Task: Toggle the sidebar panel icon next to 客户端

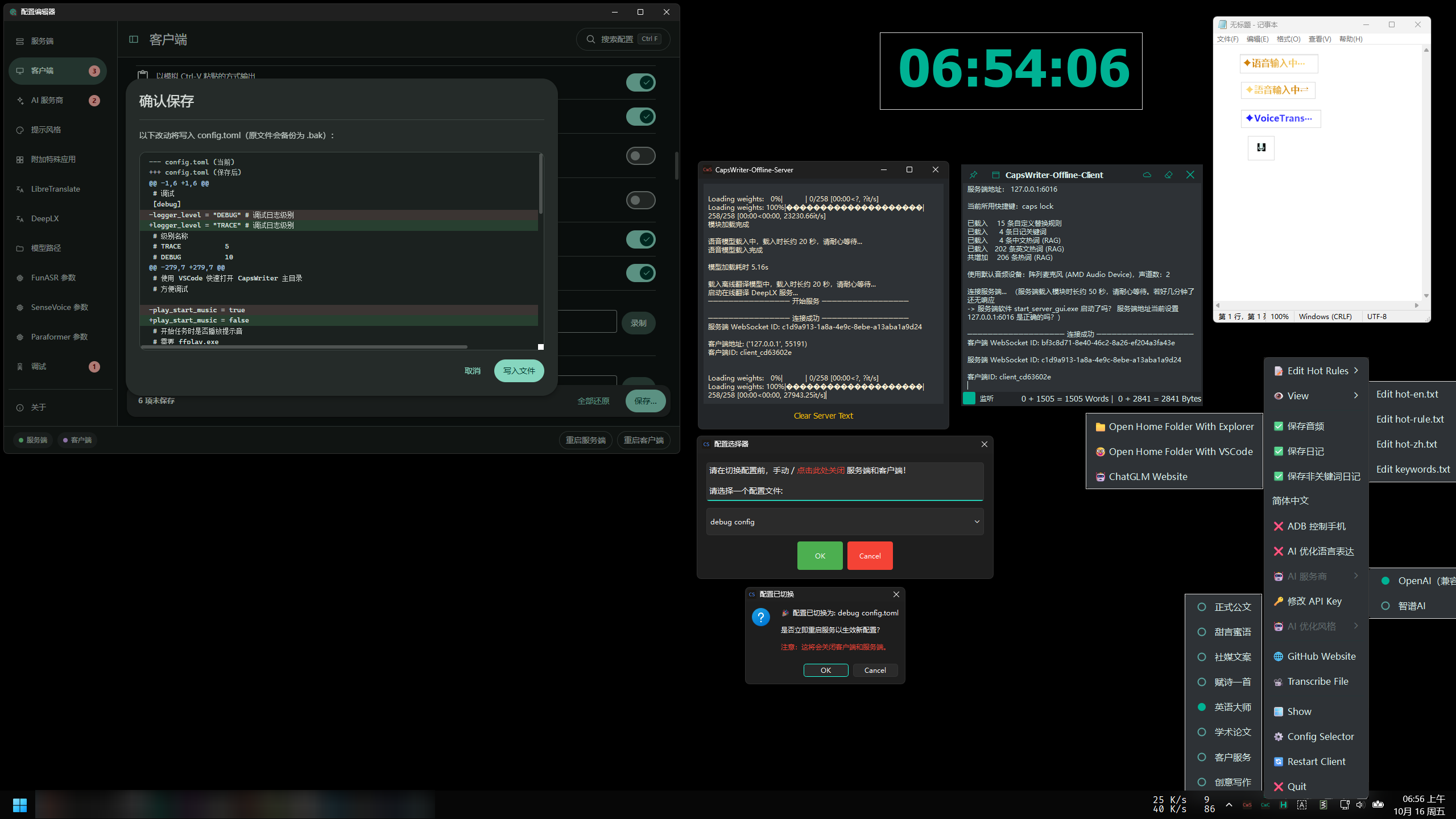Action: click(134, 39)
